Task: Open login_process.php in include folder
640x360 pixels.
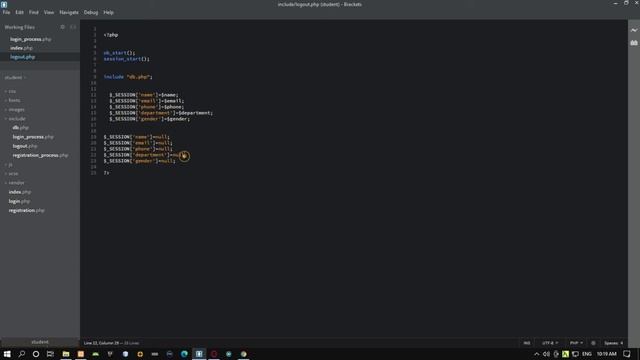Action: (33, 137)
